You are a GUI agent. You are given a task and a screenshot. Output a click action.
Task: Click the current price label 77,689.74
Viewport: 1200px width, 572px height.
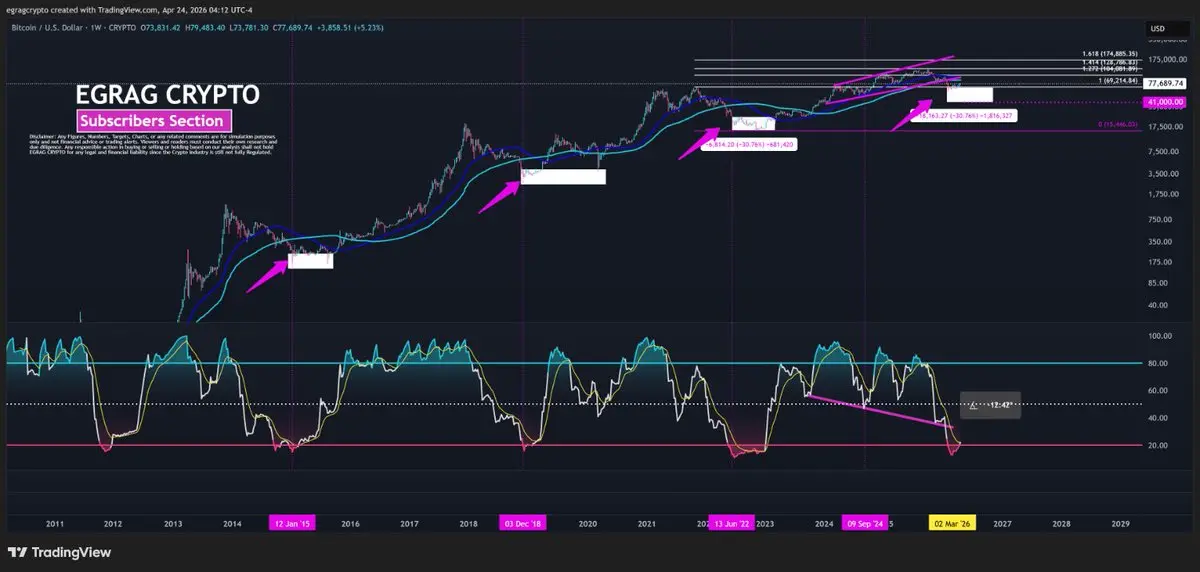click(x=1165, y=83)
